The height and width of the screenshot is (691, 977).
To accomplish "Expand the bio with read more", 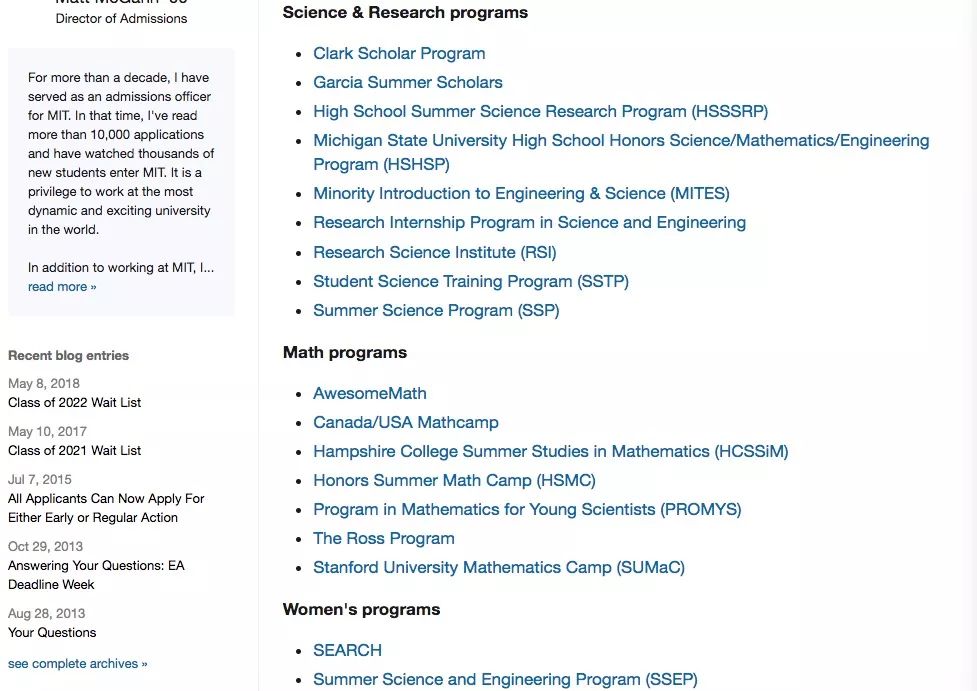I will (62, 287).
